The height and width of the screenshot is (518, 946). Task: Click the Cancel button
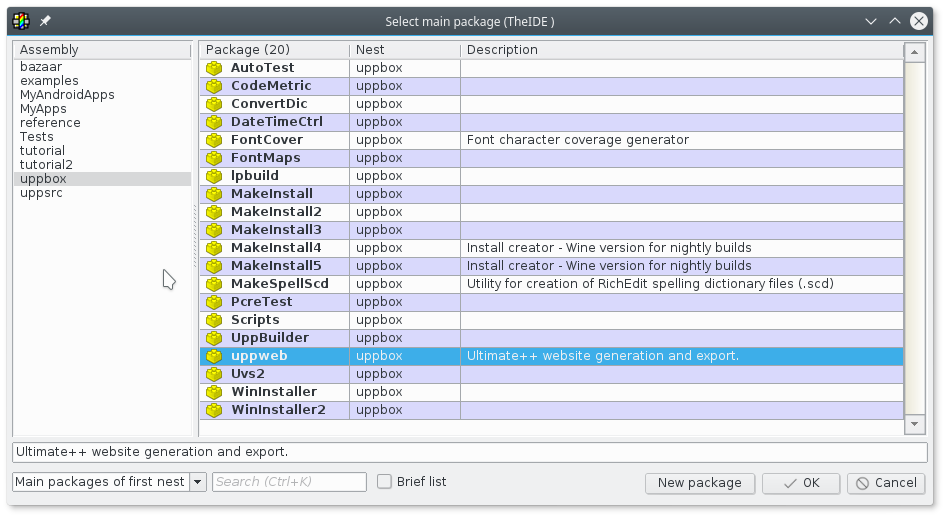[x=886, y=483]
